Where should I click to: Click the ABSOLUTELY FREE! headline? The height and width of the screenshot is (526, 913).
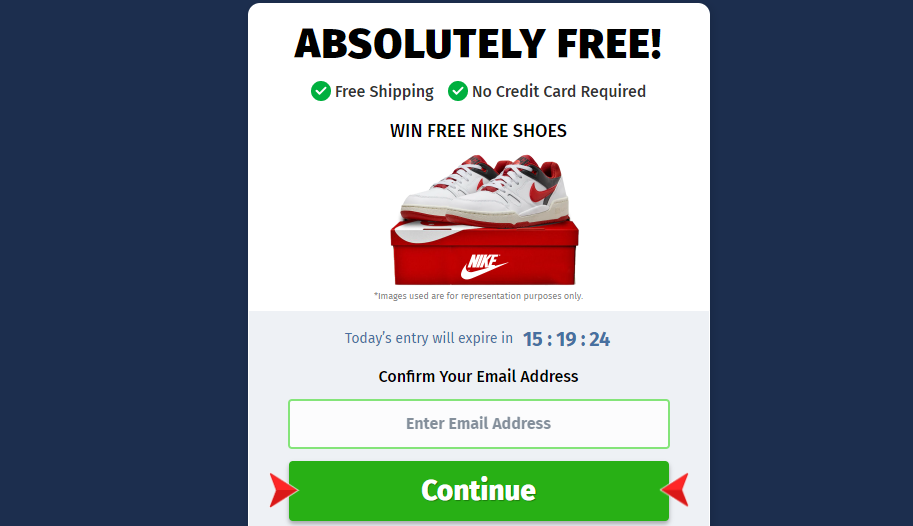click(x=479, y=44)
